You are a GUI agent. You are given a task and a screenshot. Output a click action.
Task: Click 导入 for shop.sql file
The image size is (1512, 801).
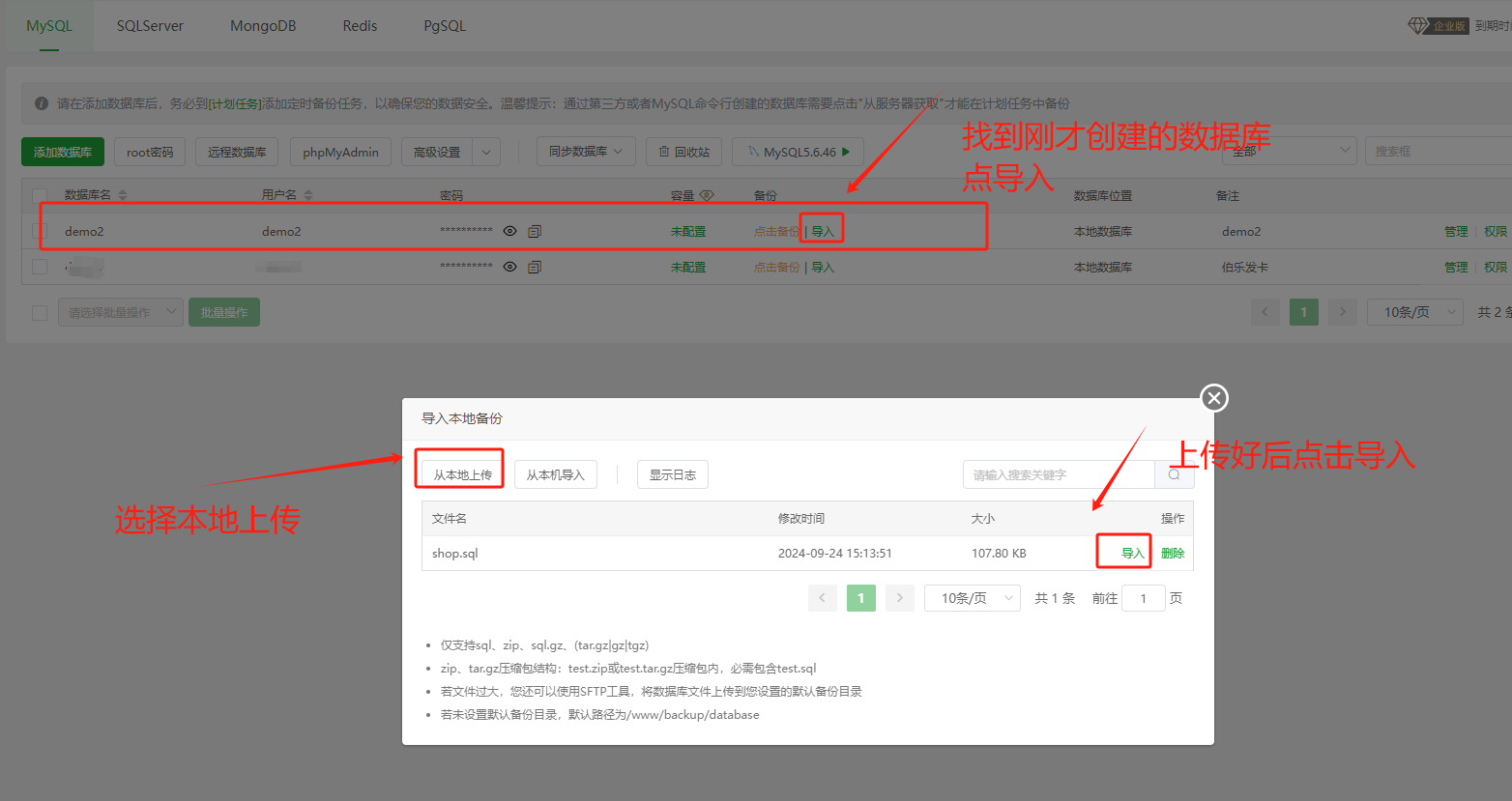click(x=1131, y=553)
